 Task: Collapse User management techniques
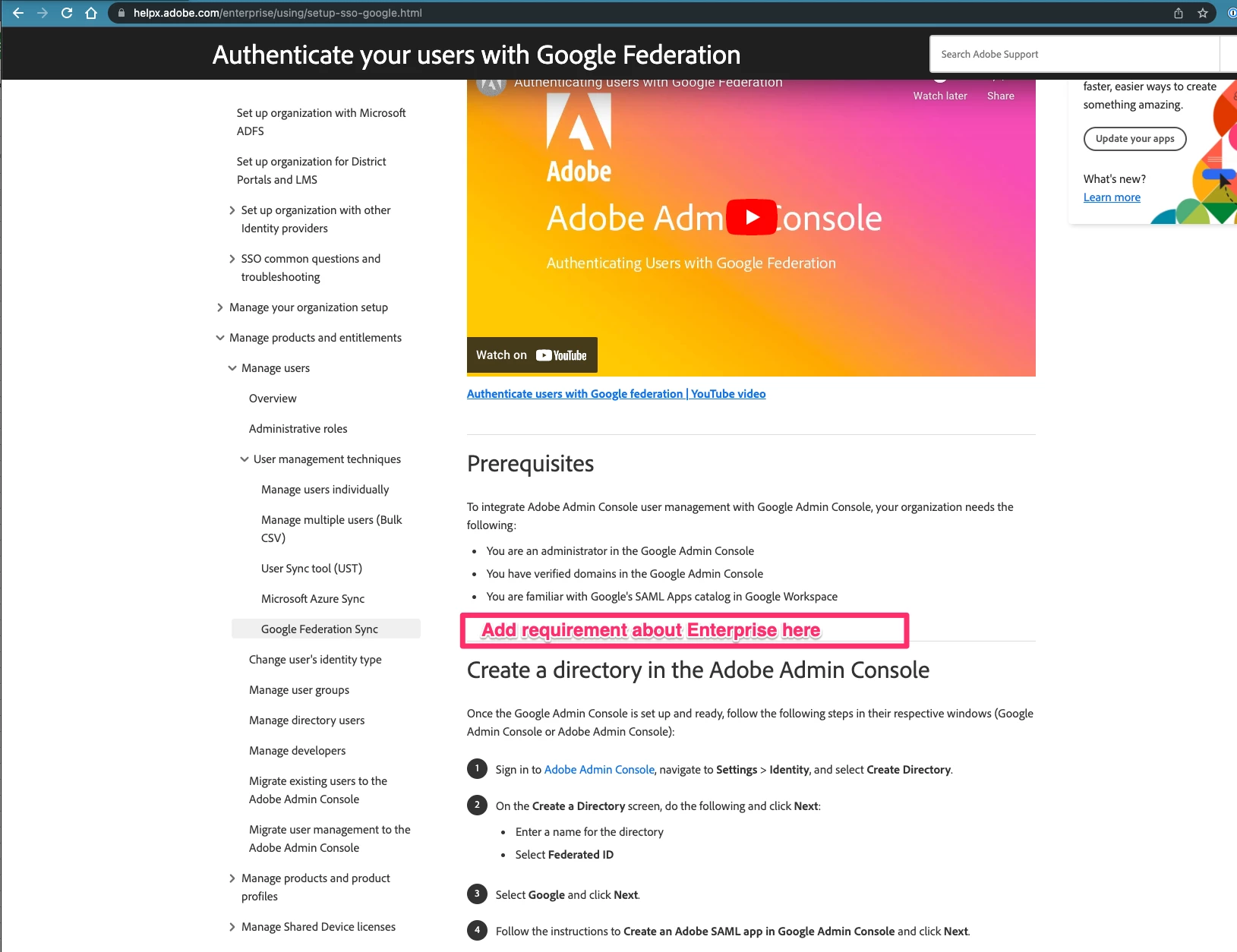245,459
